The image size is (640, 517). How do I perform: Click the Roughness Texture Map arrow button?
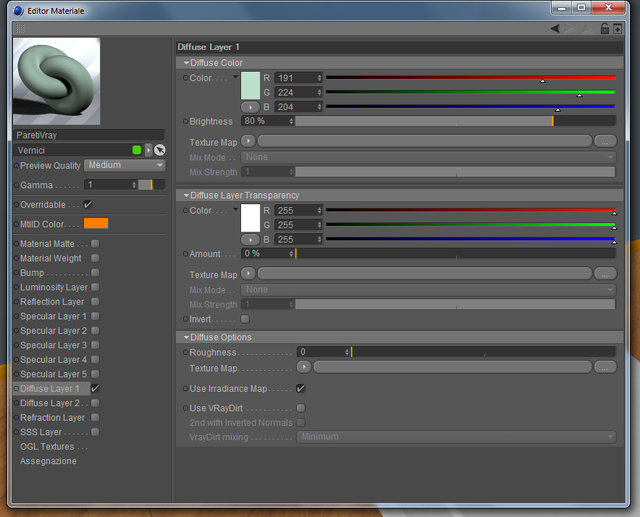pyautogui.click(x=304, y=367)
